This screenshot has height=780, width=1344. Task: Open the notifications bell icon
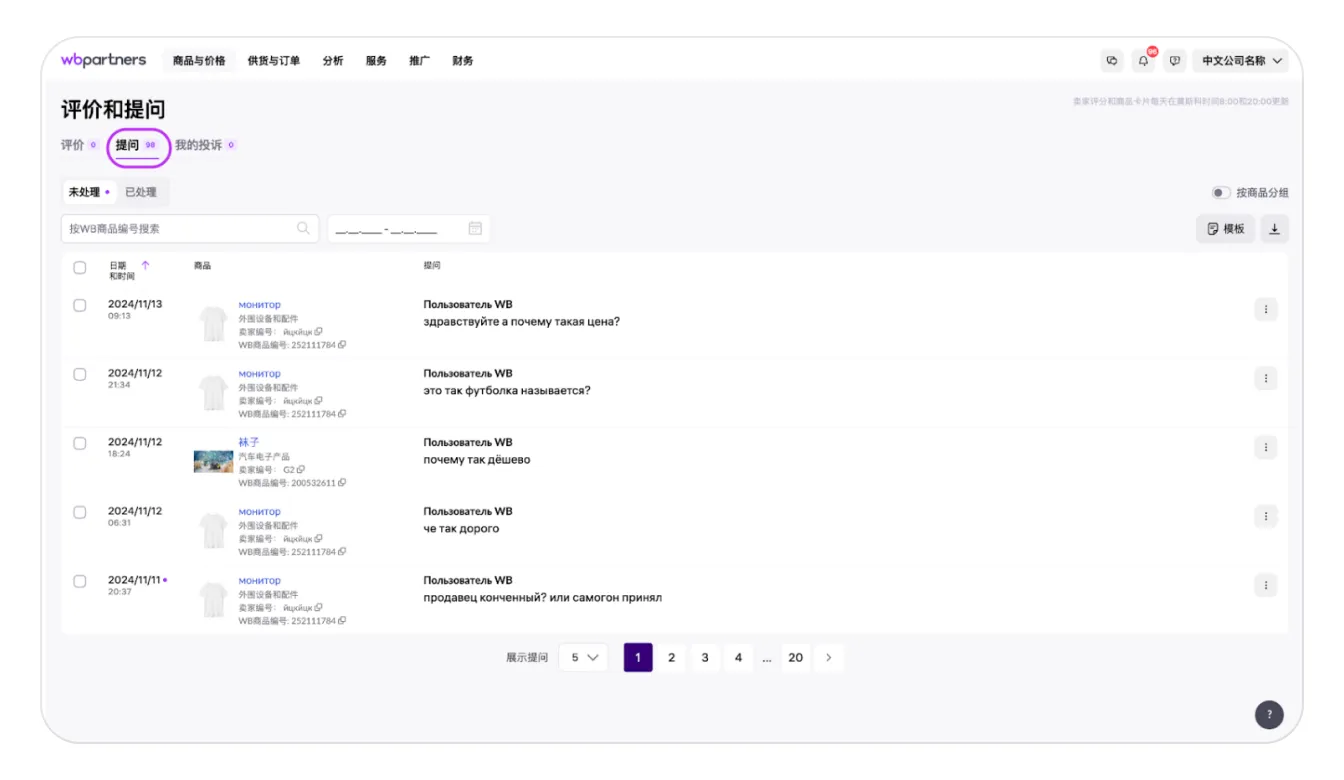[x=1143, y=61]
